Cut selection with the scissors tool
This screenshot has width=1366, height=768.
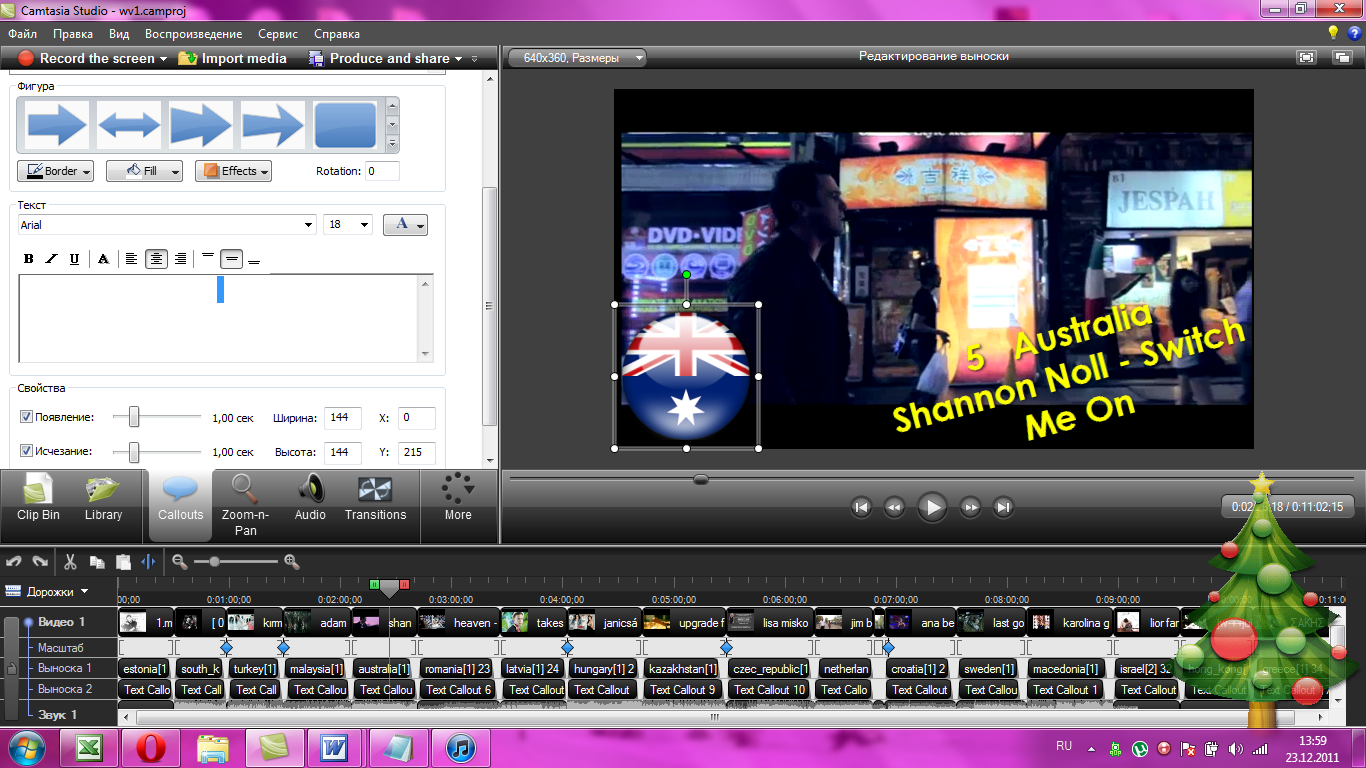(70, 562)
